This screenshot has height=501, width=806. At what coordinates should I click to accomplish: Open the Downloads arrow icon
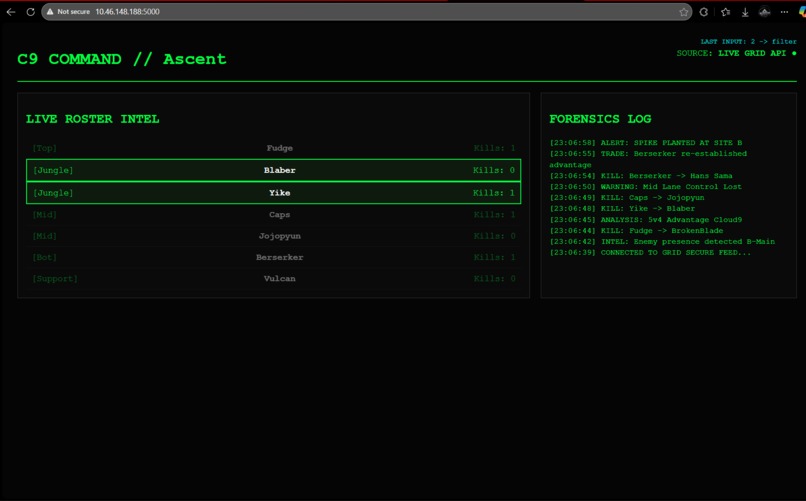745,12
